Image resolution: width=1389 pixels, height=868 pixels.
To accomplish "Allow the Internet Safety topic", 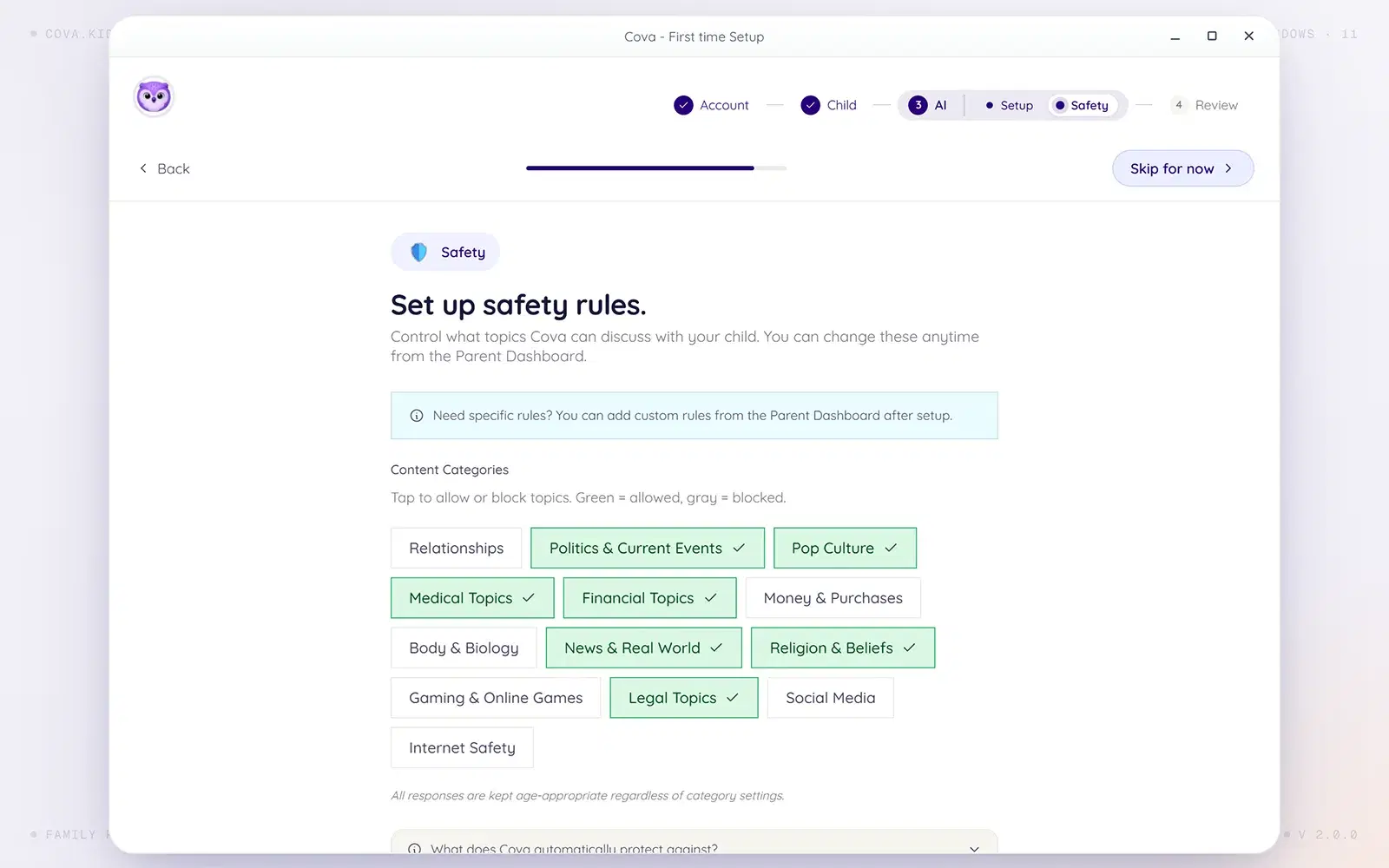I will coord(462,747).
